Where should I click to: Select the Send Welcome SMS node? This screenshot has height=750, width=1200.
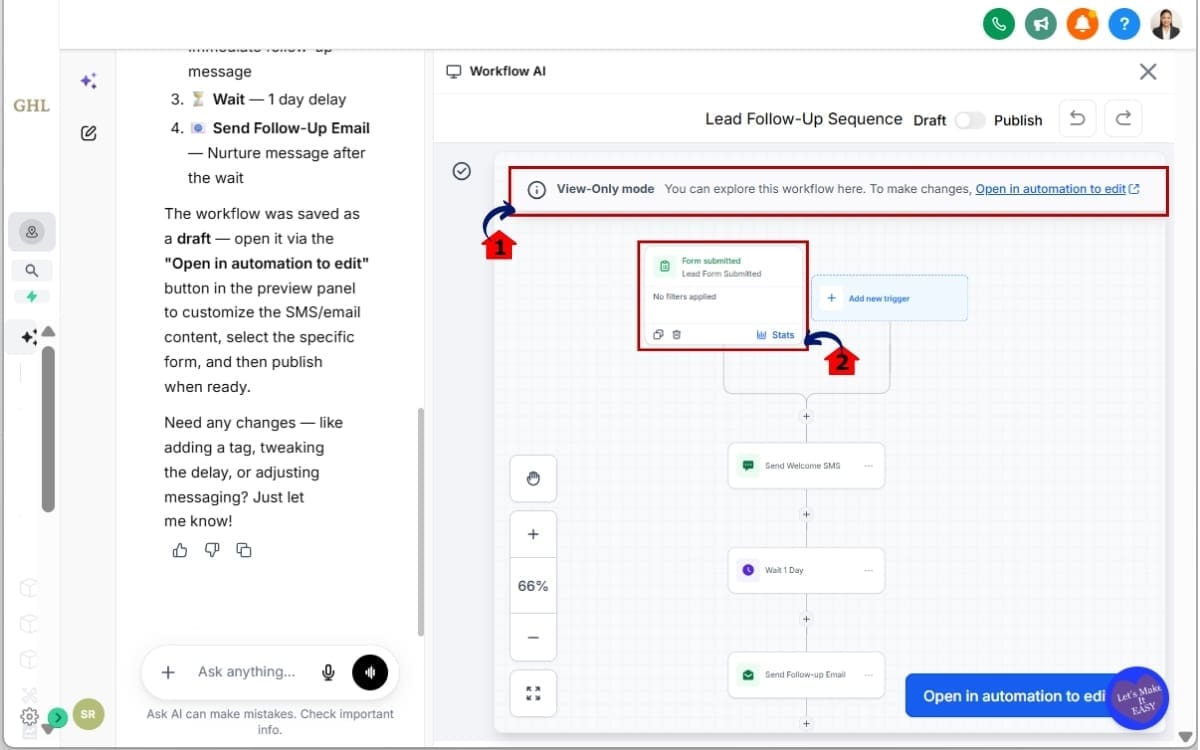point(806,466)
